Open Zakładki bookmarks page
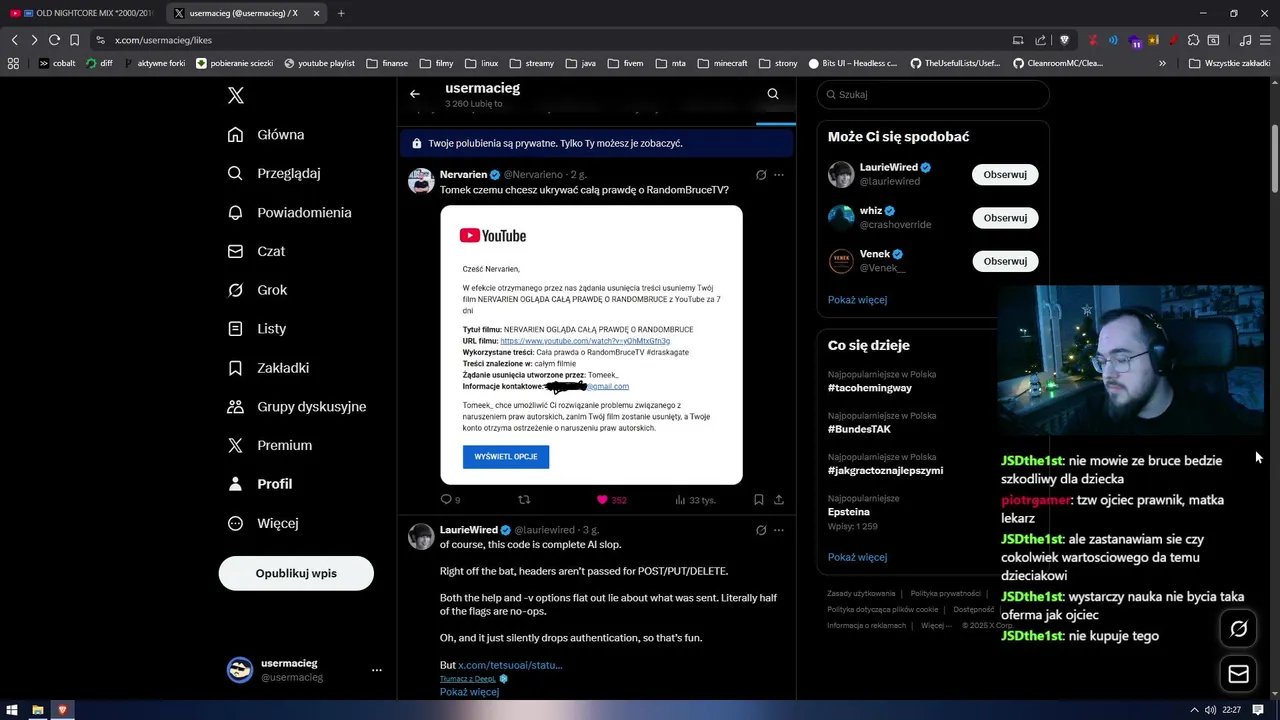Screen dimensions: 1280x720 (268, 368)
